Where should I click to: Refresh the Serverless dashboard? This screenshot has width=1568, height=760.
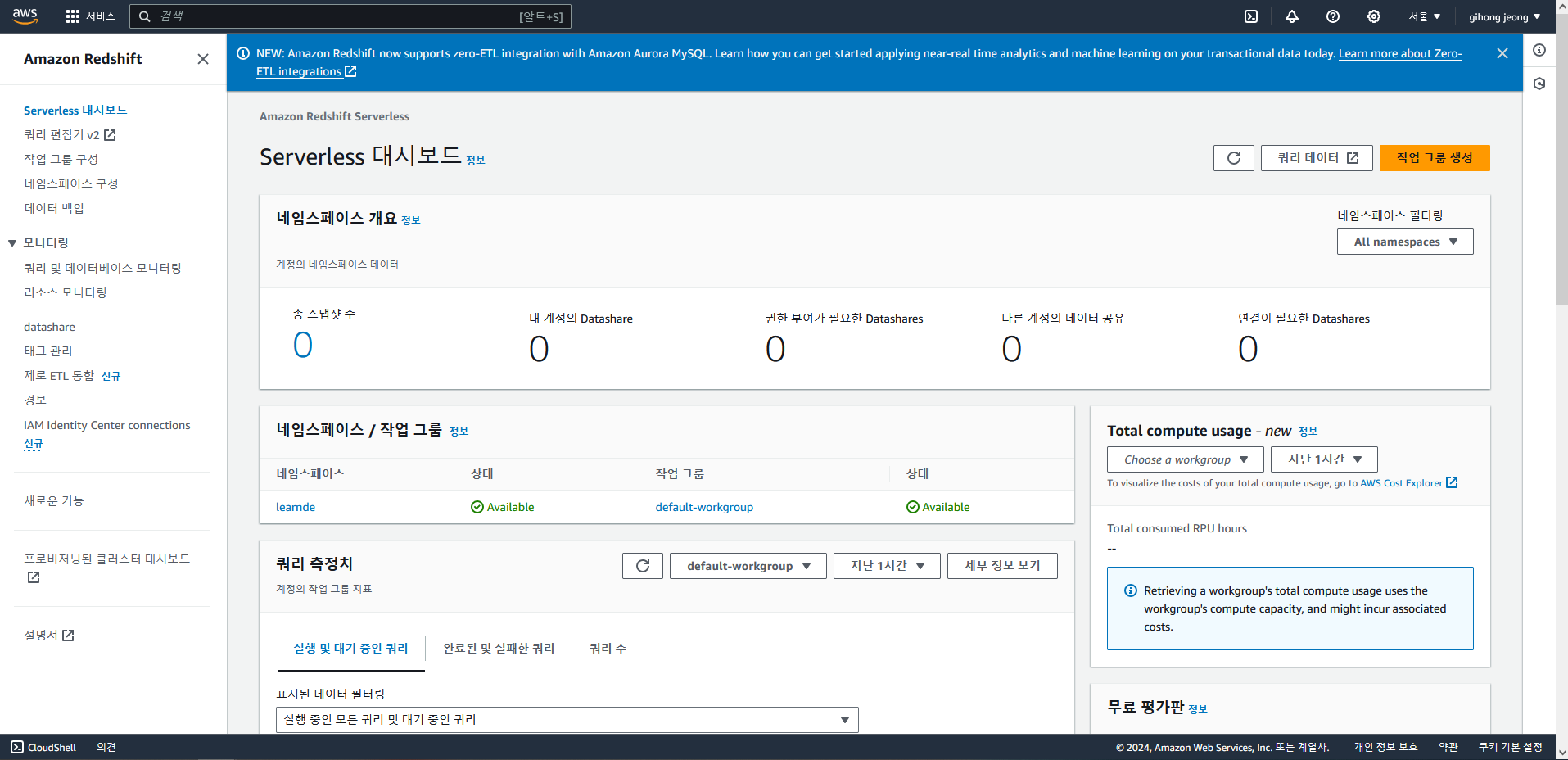click(x=1234, y=158)
